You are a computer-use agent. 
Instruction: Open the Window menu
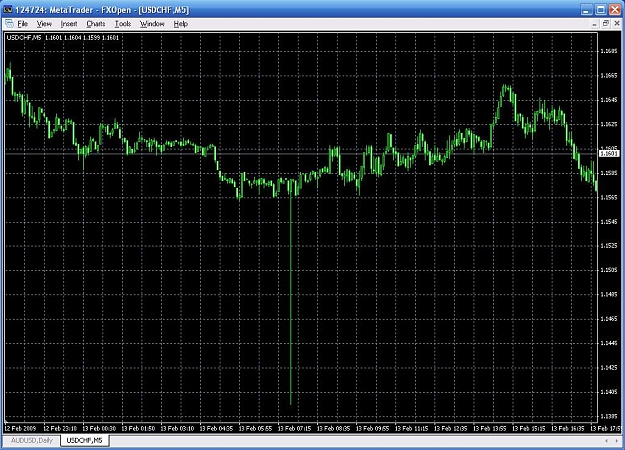(x=152, y=24)
